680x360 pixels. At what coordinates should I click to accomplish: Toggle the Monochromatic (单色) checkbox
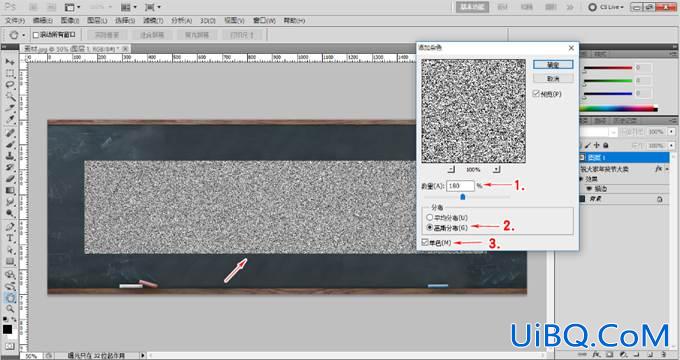425,243
